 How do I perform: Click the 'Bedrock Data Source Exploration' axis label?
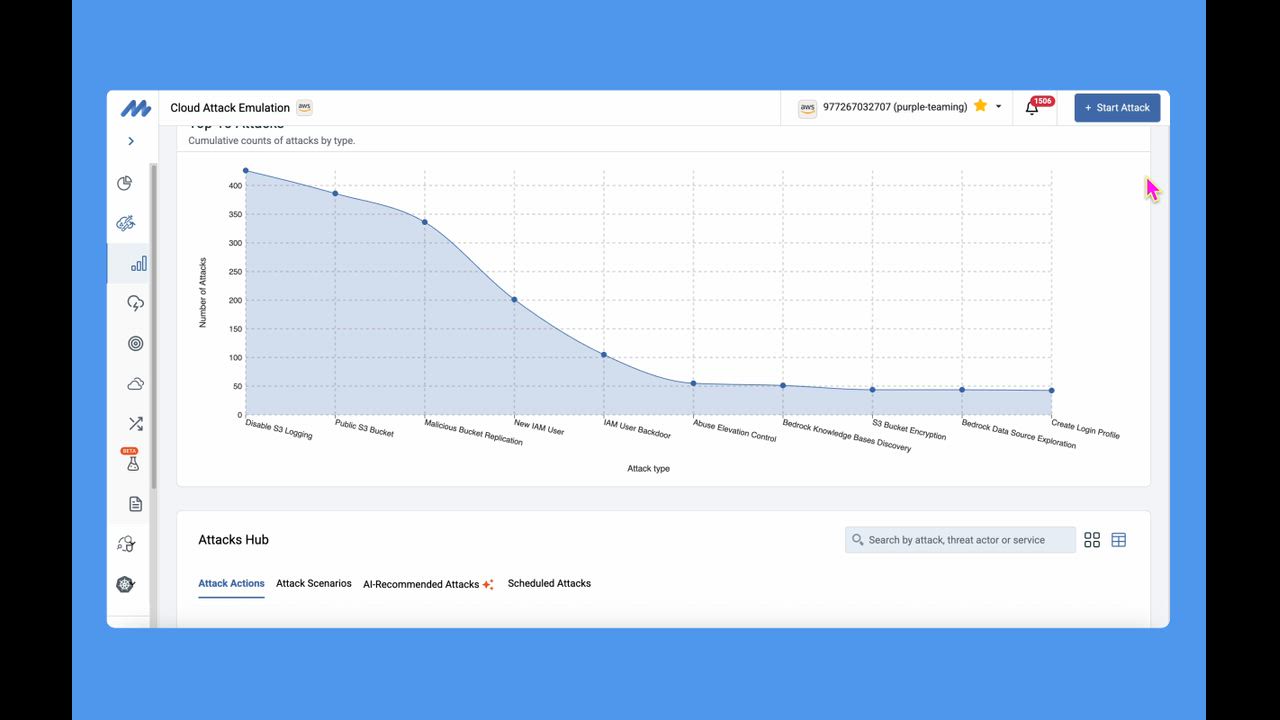point(1019,434)
